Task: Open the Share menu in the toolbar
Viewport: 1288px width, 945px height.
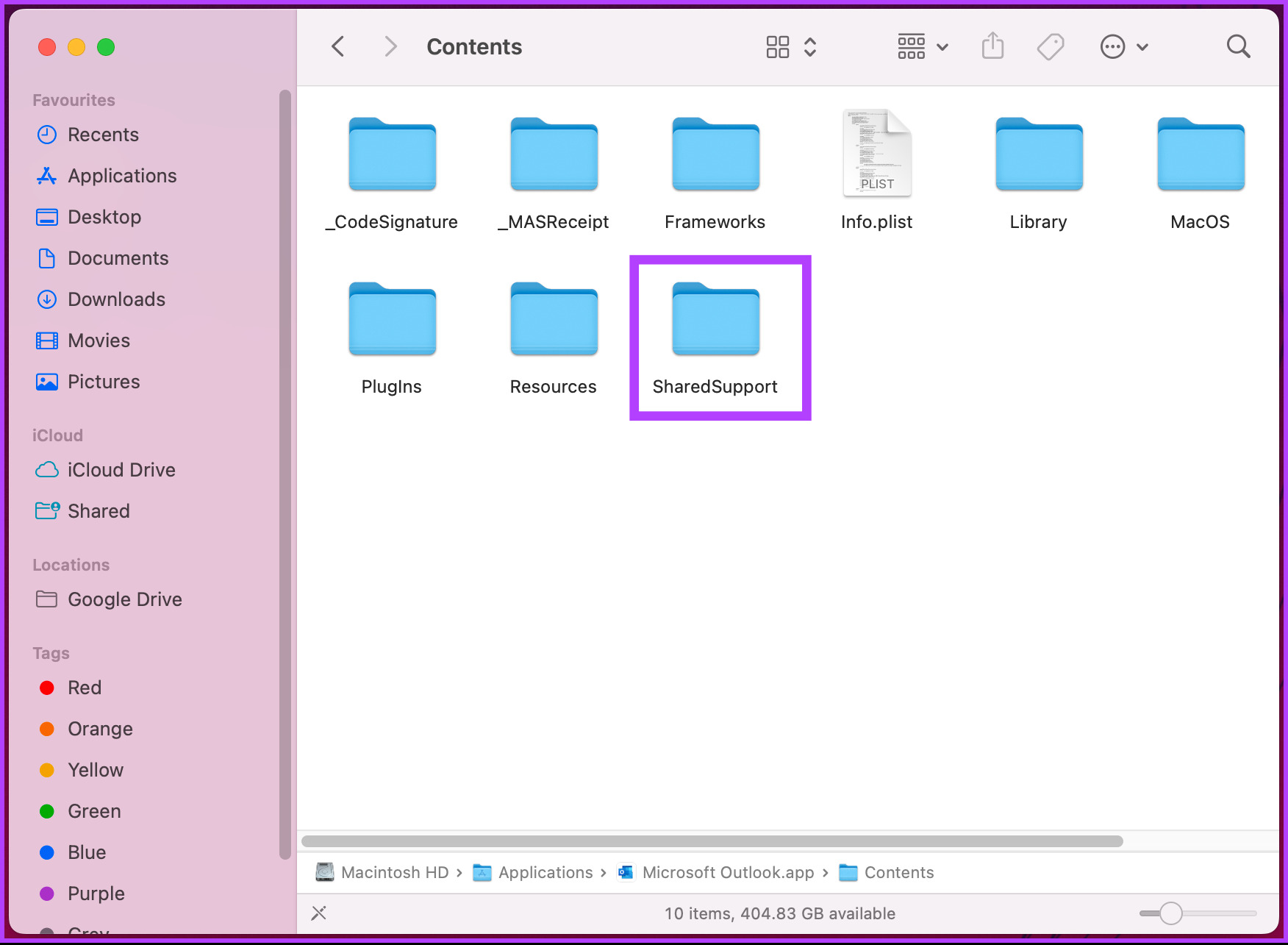Action: click(992, 46)
